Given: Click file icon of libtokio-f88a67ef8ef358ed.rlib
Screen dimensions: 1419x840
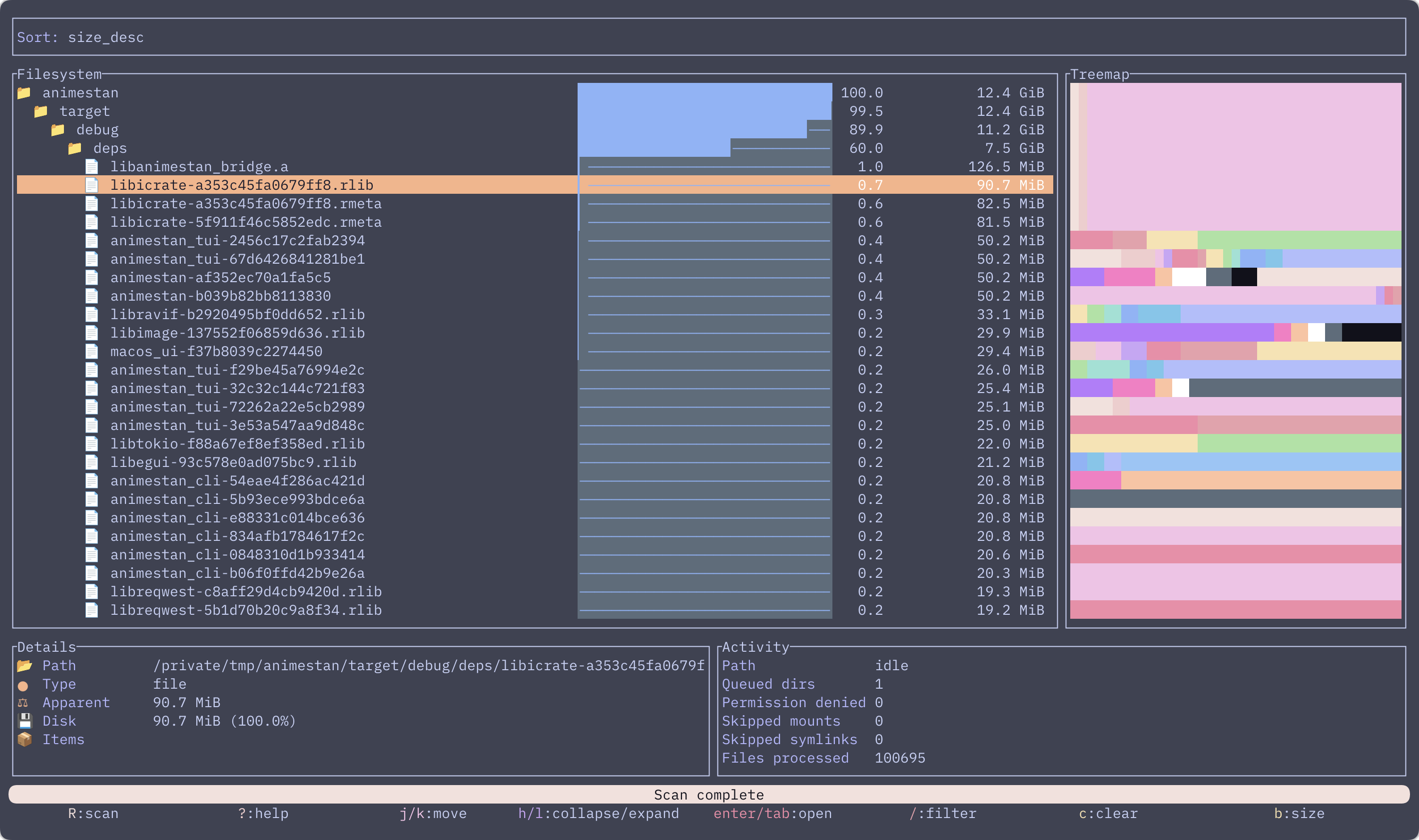Looking at the screenshot, I should tap(92, 444).
